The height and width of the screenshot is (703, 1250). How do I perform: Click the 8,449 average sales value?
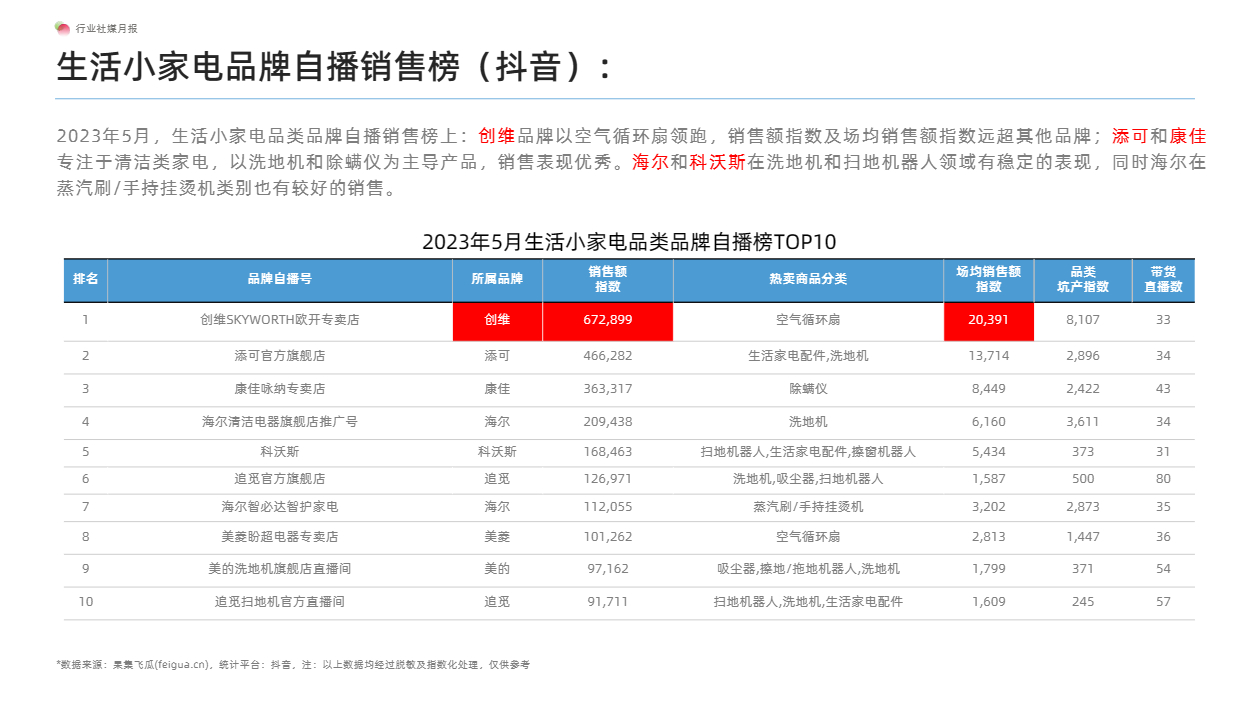988,389
